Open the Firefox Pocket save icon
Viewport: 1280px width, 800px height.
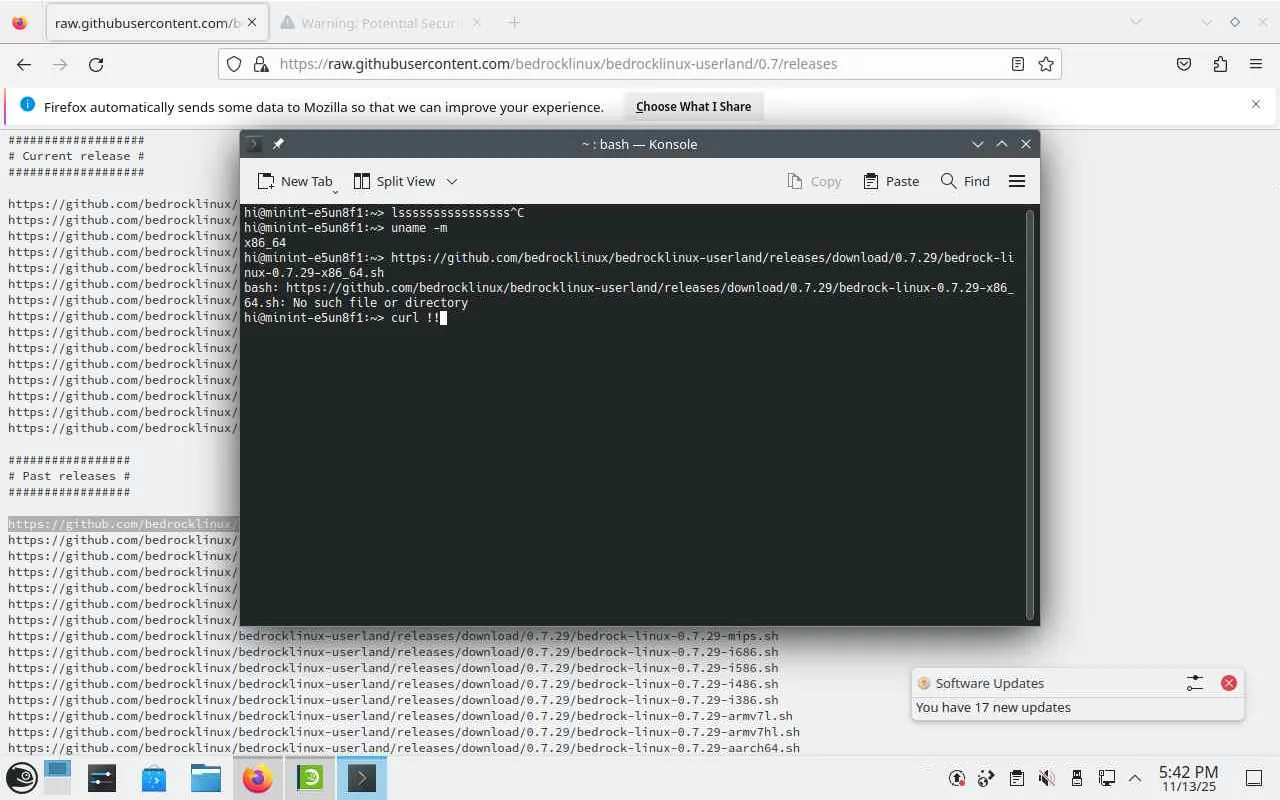(x=1184, y=64)
